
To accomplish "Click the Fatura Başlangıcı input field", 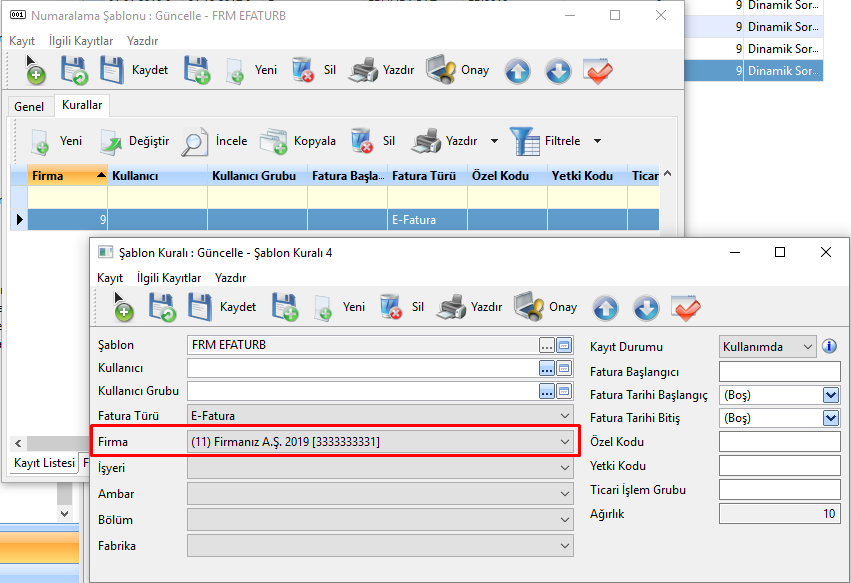I will pos(779,372).
